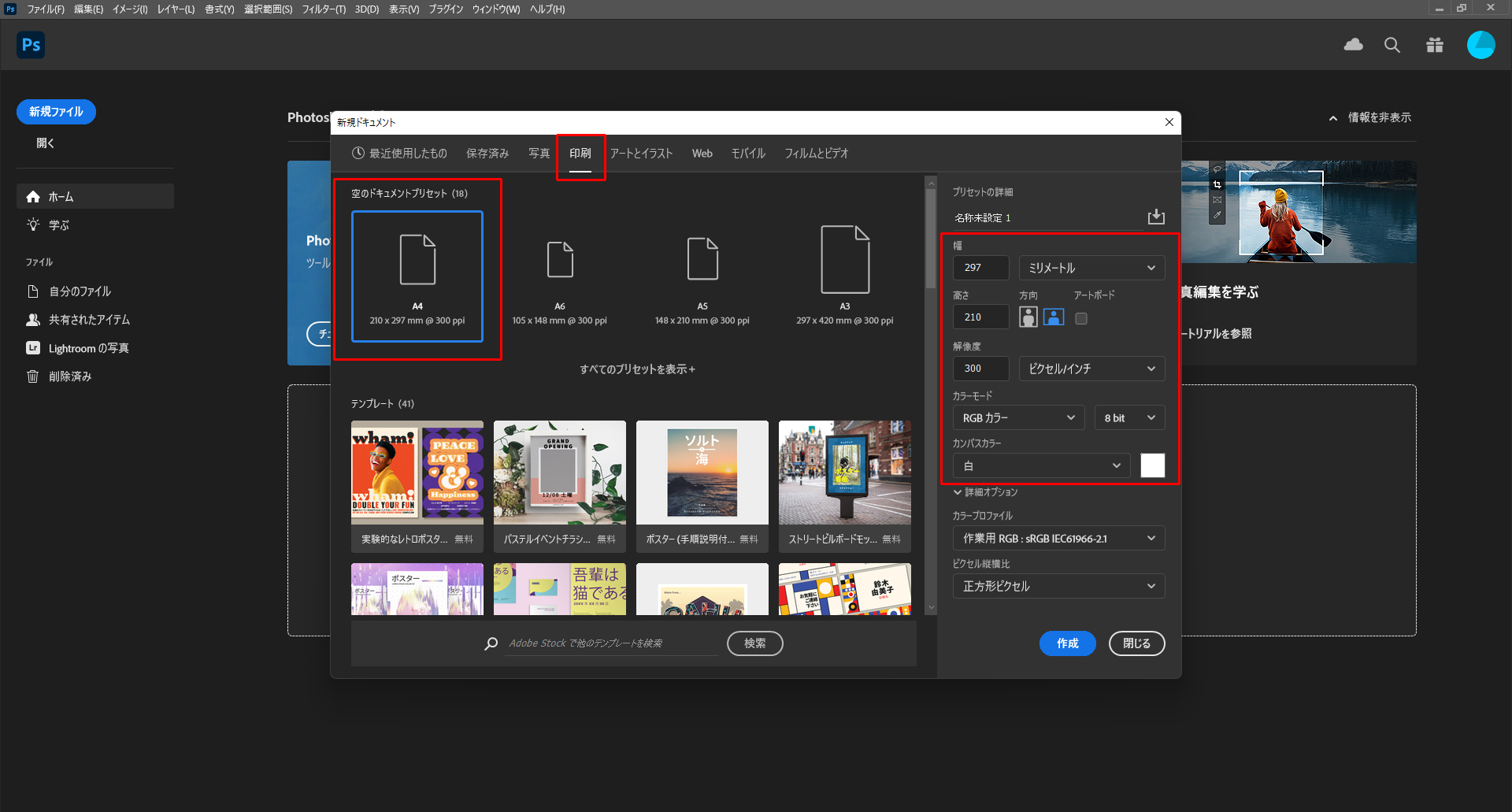Expand the RGB color mode dropdown

click(x=1018, y=418)
